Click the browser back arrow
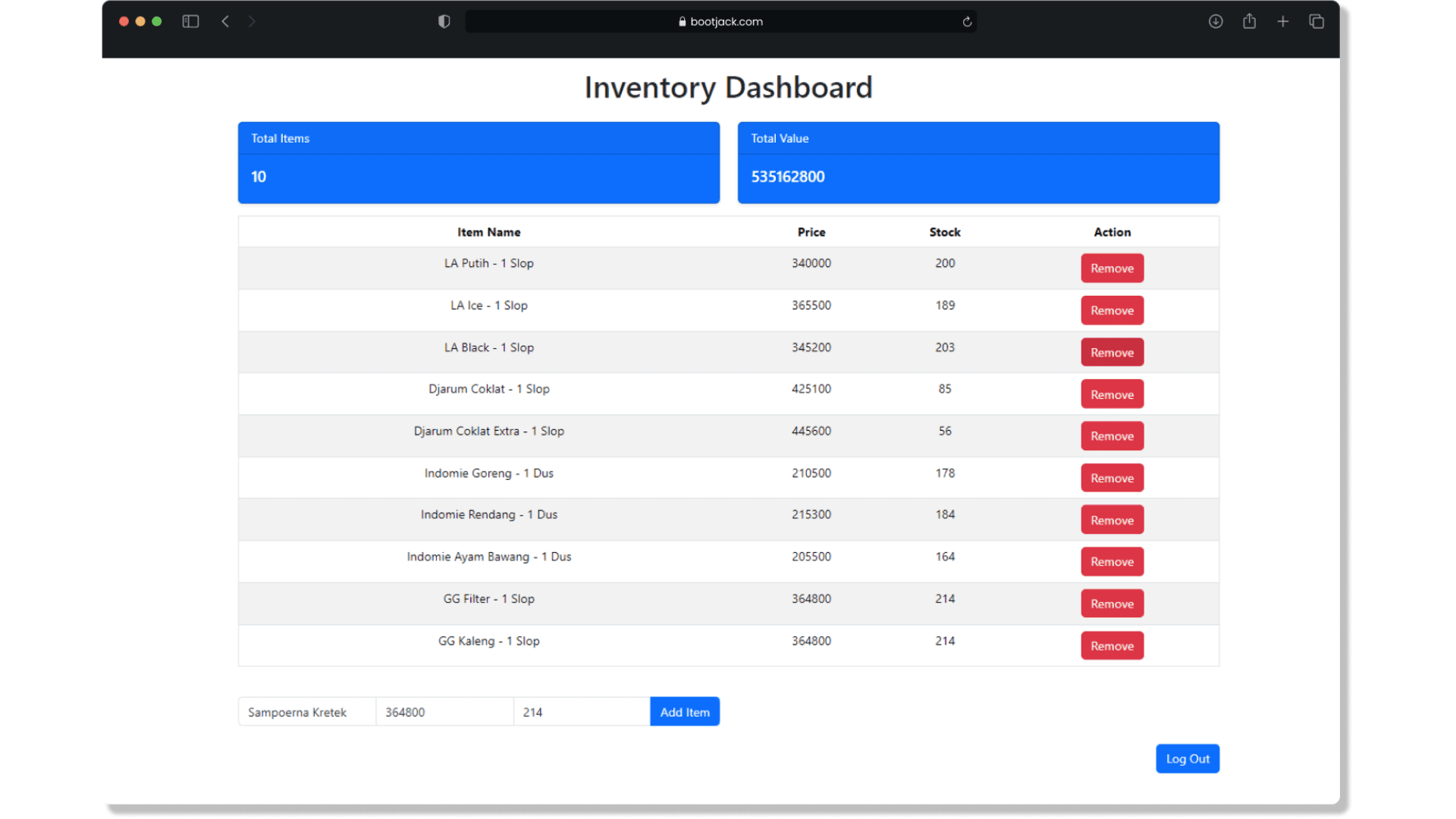The height and width of the screenshot is (819, 1456). pyautogui.click(x=225, y=21)
